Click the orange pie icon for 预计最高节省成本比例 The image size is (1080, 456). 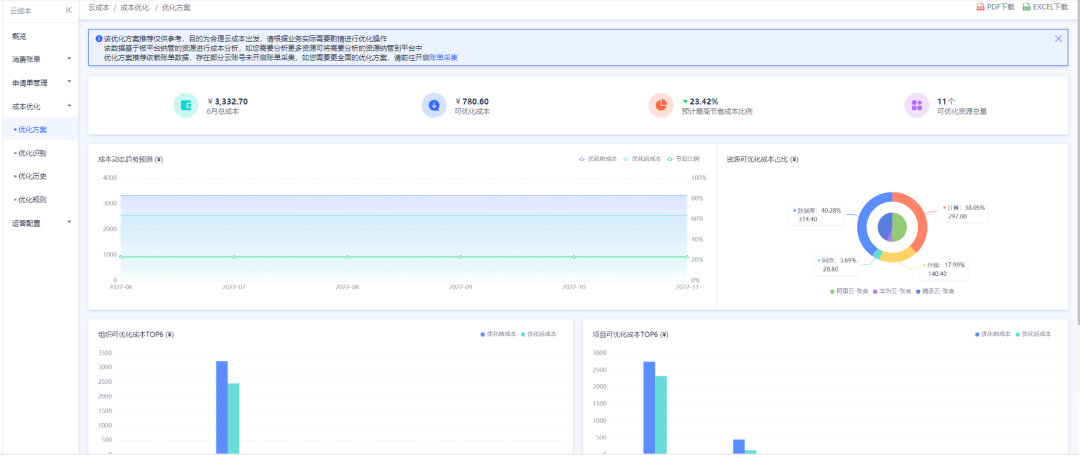coord(661,105)
